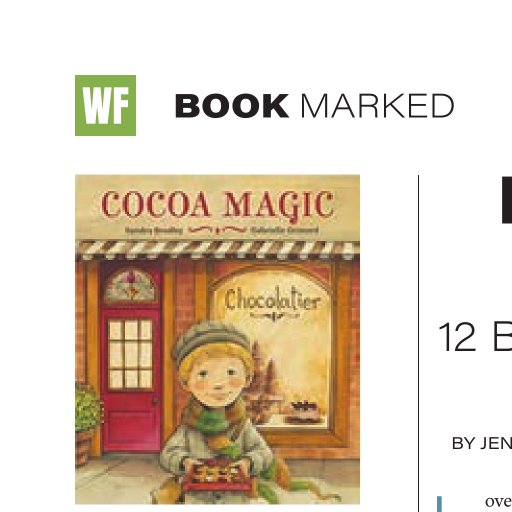Click the stained glass panel above the door
The image size is (512, 512).
coord(130,286)
